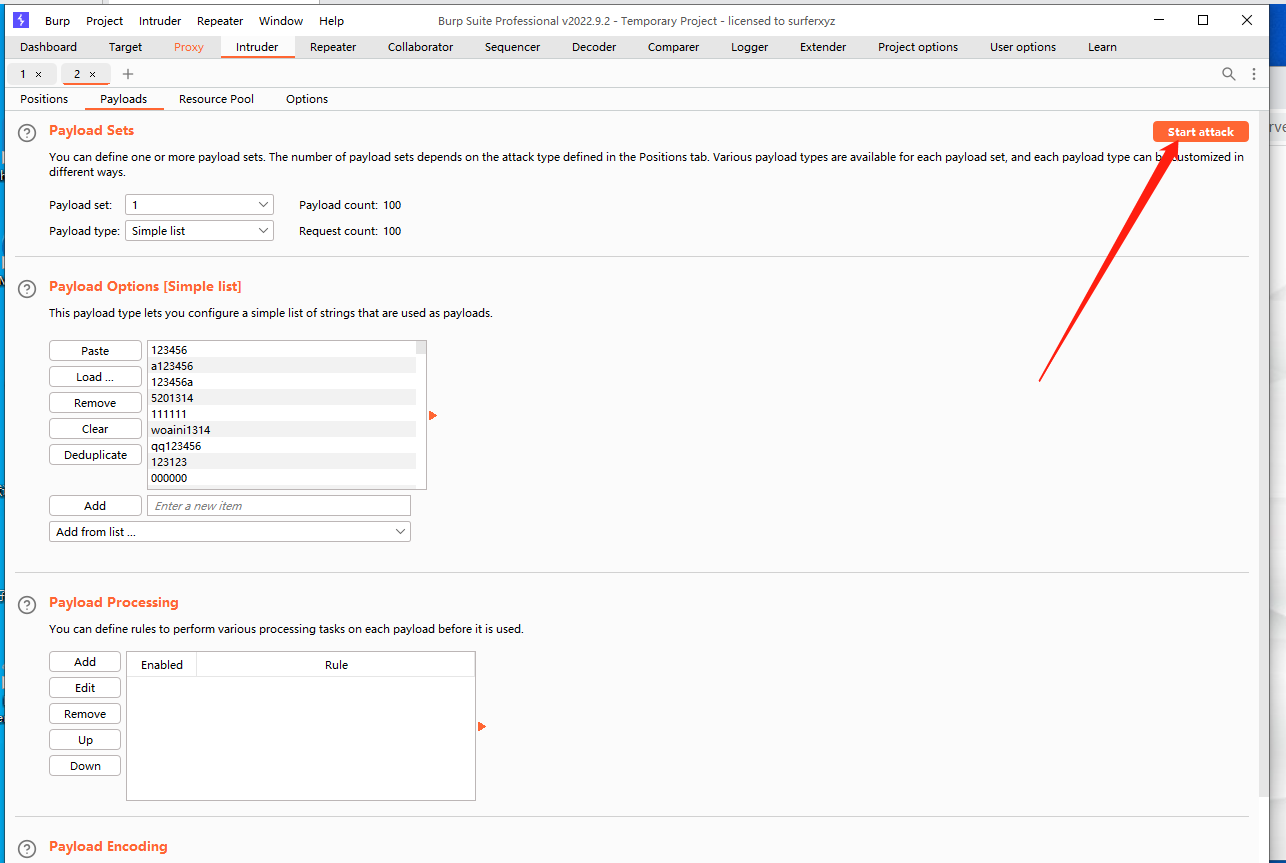Click the Clear button
This screenshot has width=1286, height=863.
pos(95,429)
